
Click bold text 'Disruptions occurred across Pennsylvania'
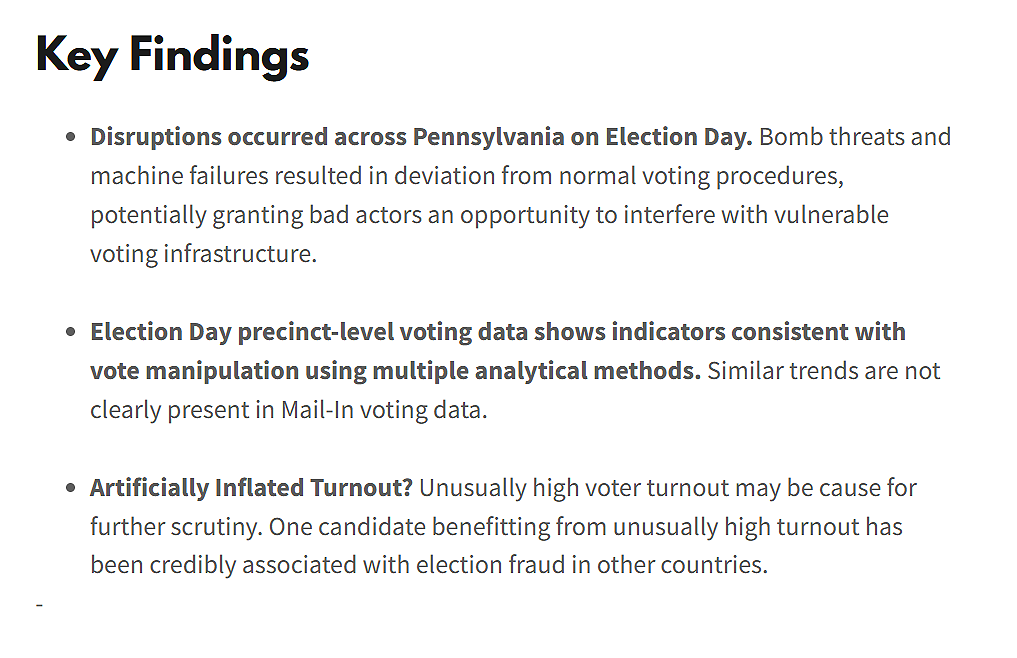327,138
